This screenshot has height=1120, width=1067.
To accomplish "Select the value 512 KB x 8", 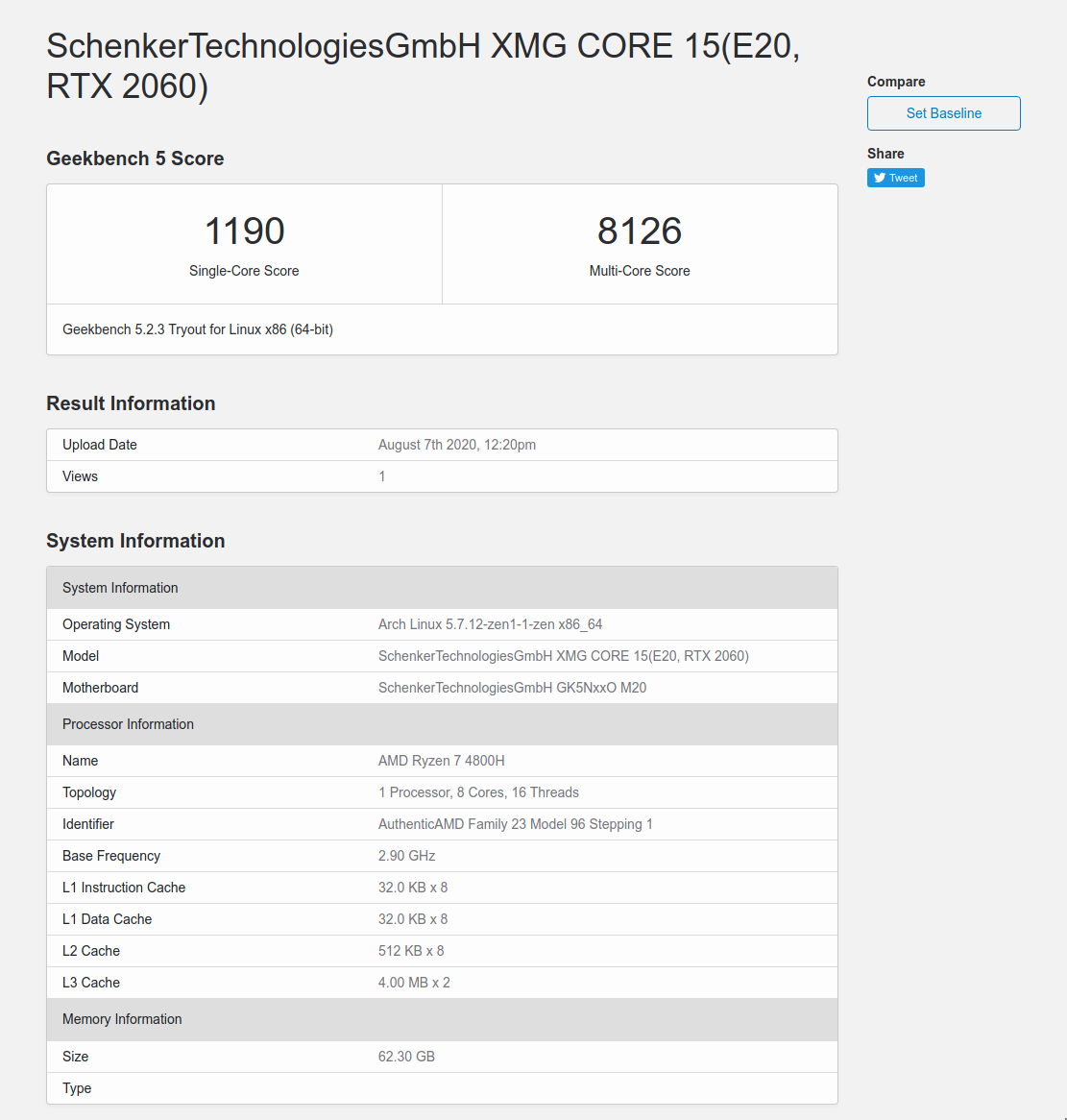I will 411,951.
